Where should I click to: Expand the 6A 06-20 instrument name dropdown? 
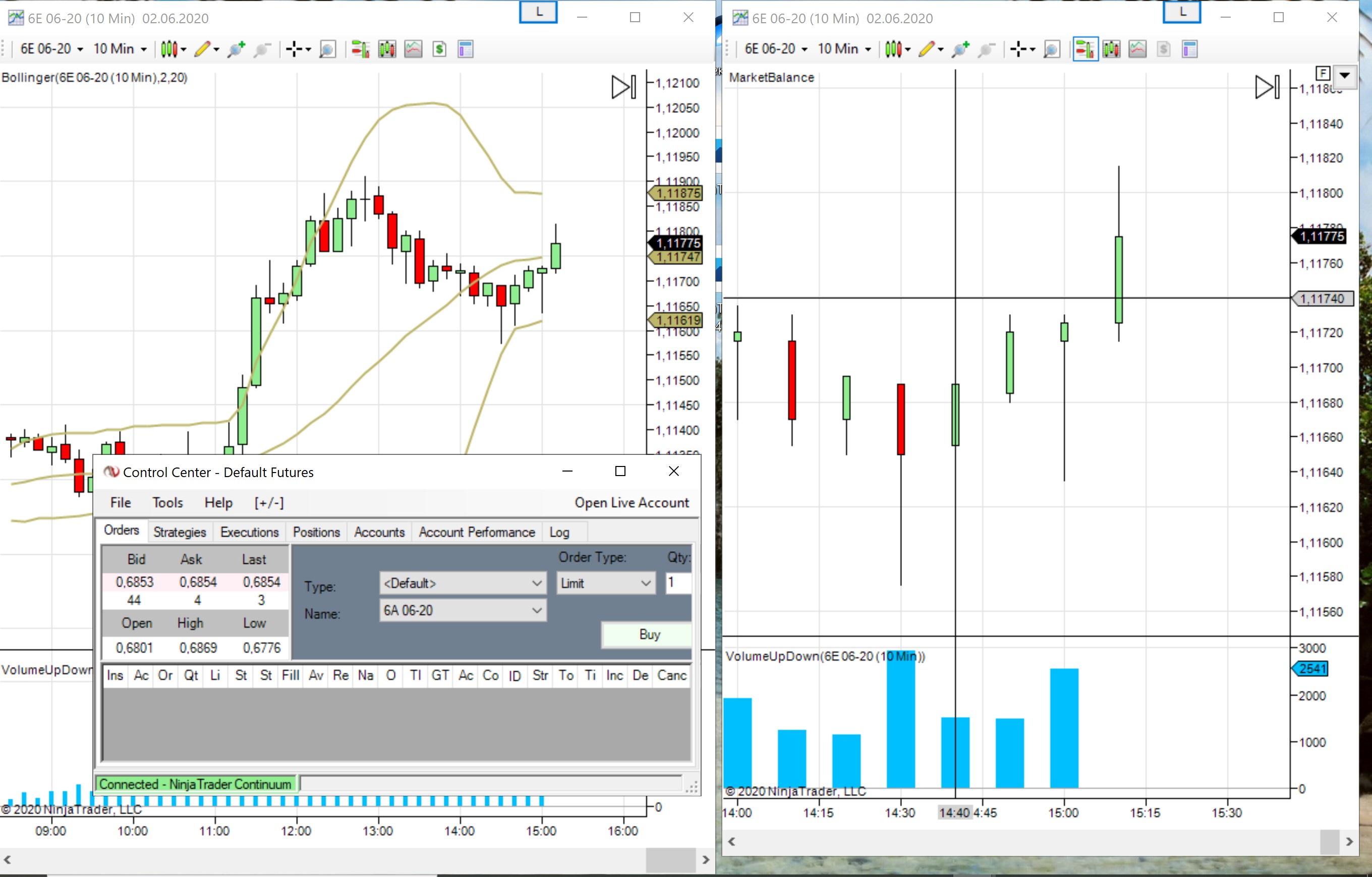tap(463, 611)
